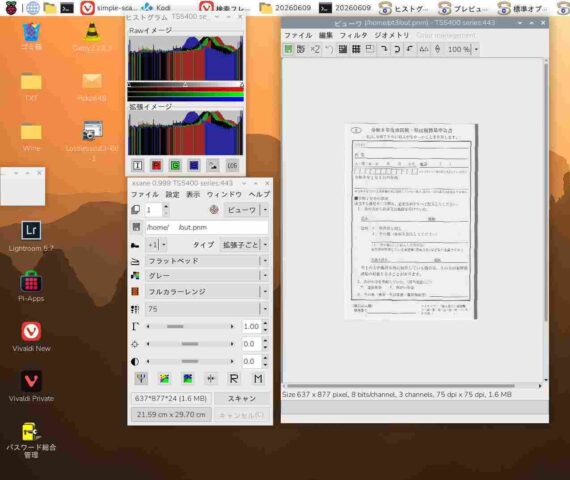The height and width of the screenshot is (480, 570).
Task: Click the undo arrow in viewer toolbar
Action: click(x=329, y=49)
